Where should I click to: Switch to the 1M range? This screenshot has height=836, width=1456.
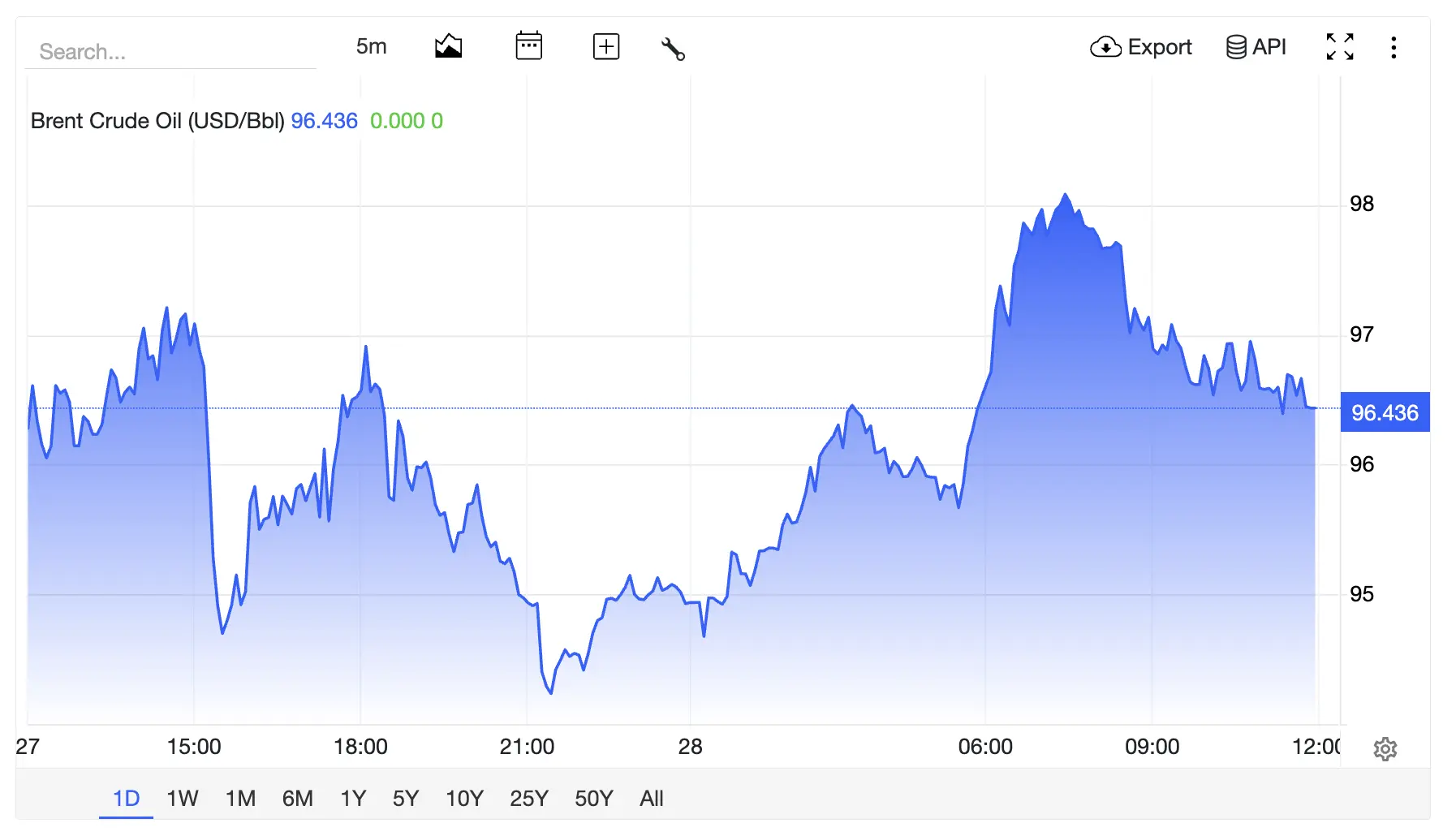pyautogui.click(x=240, y=799)
